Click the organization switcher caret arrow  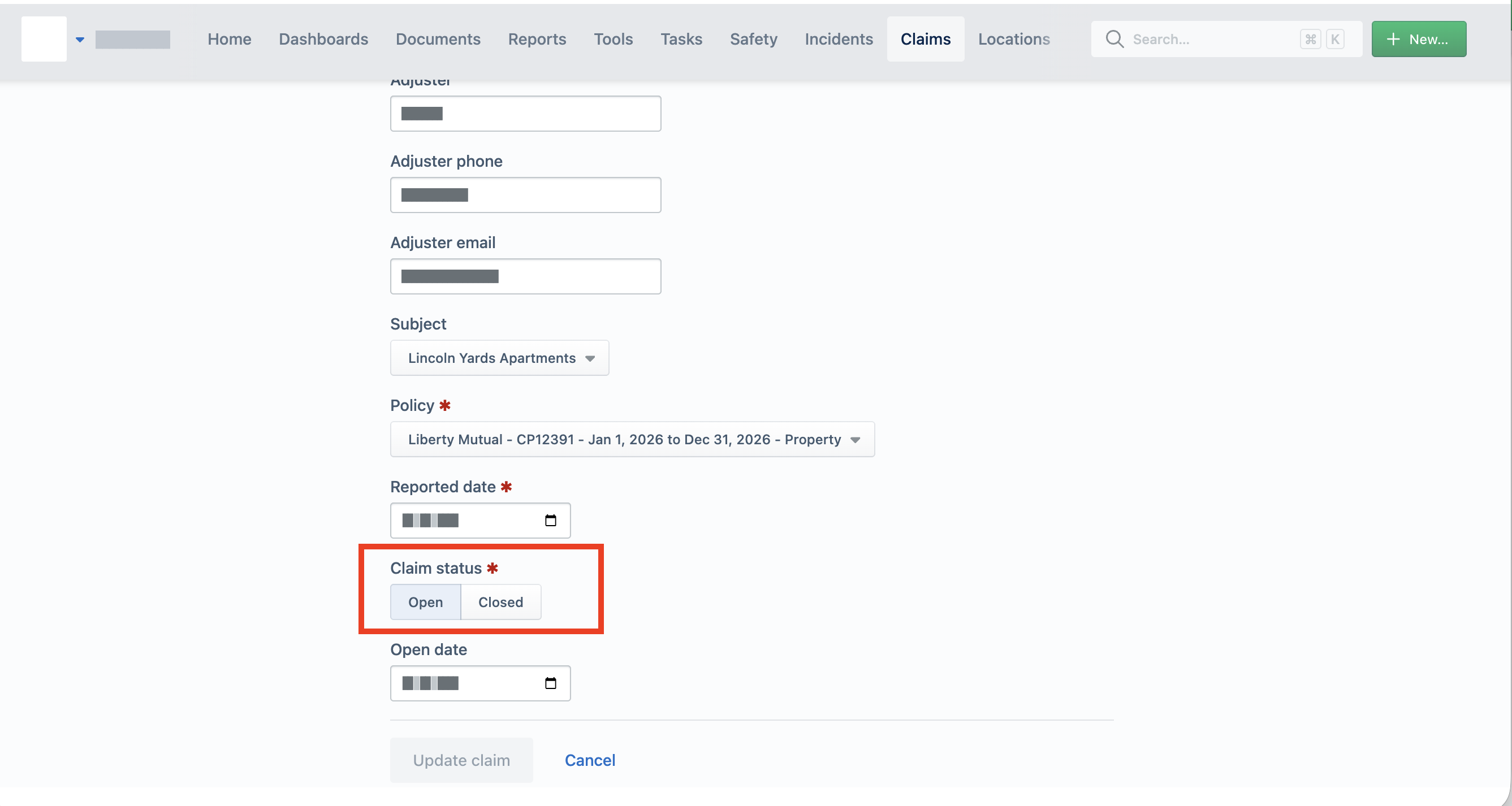(80, 40)
